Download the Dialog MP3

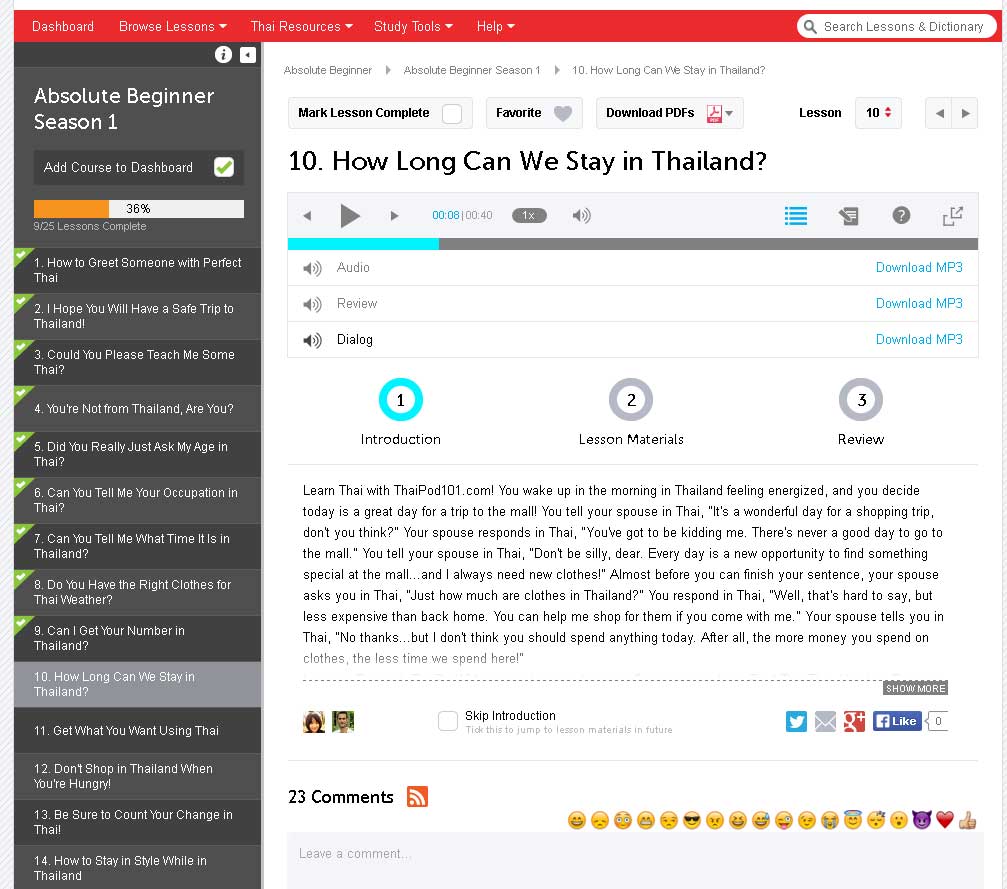pos(919,340)
